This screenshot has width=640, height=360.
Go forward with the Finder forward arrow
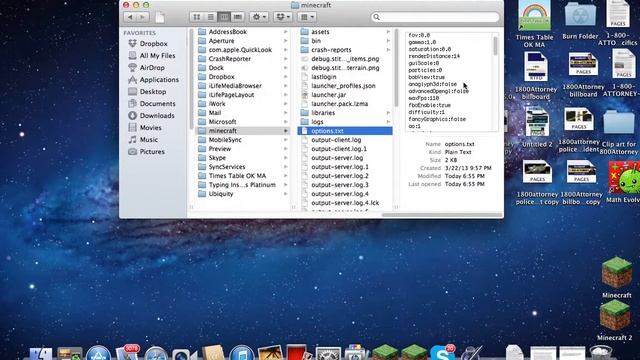pos(142,17)
